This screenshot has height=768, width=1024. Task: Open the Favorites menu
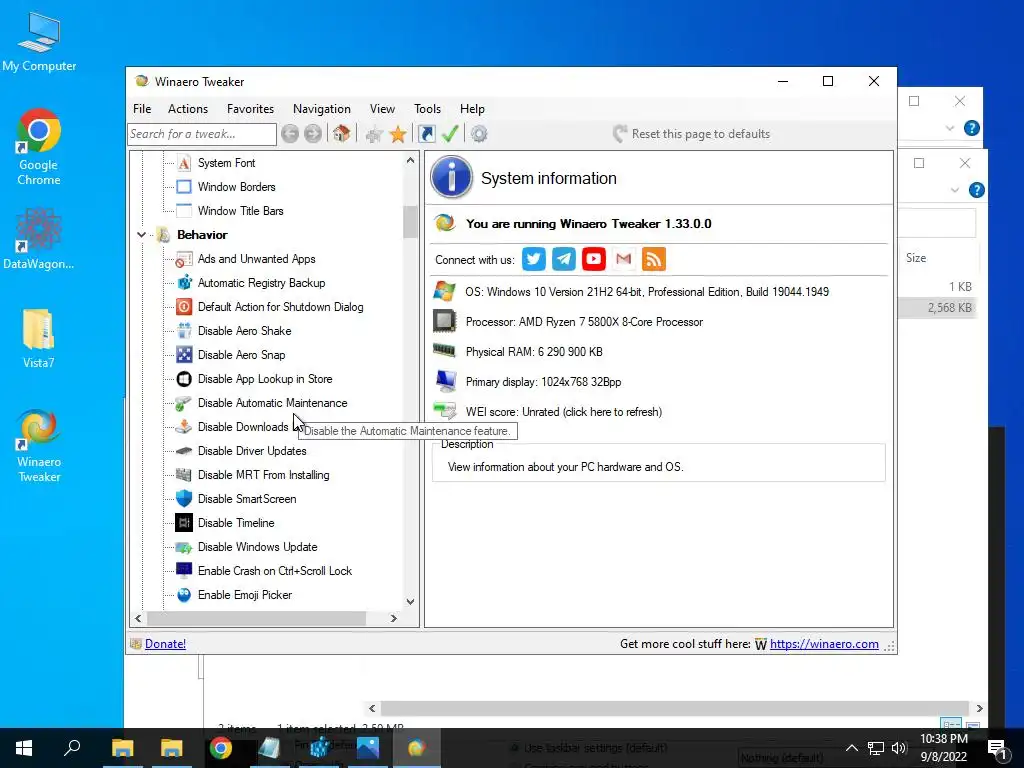click(250, 109)
